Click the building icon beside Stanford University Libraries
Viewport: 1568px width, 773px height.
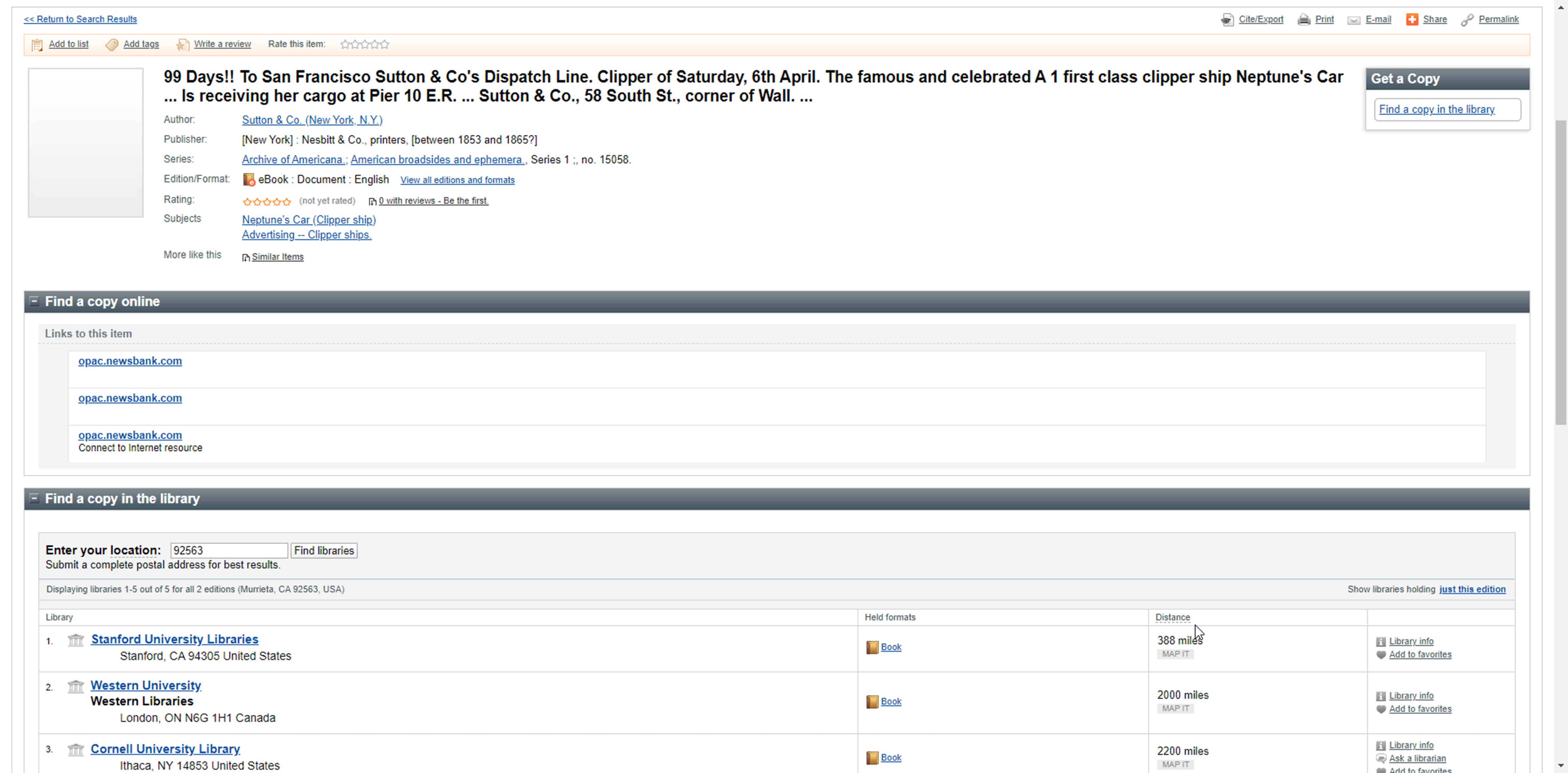76,640
